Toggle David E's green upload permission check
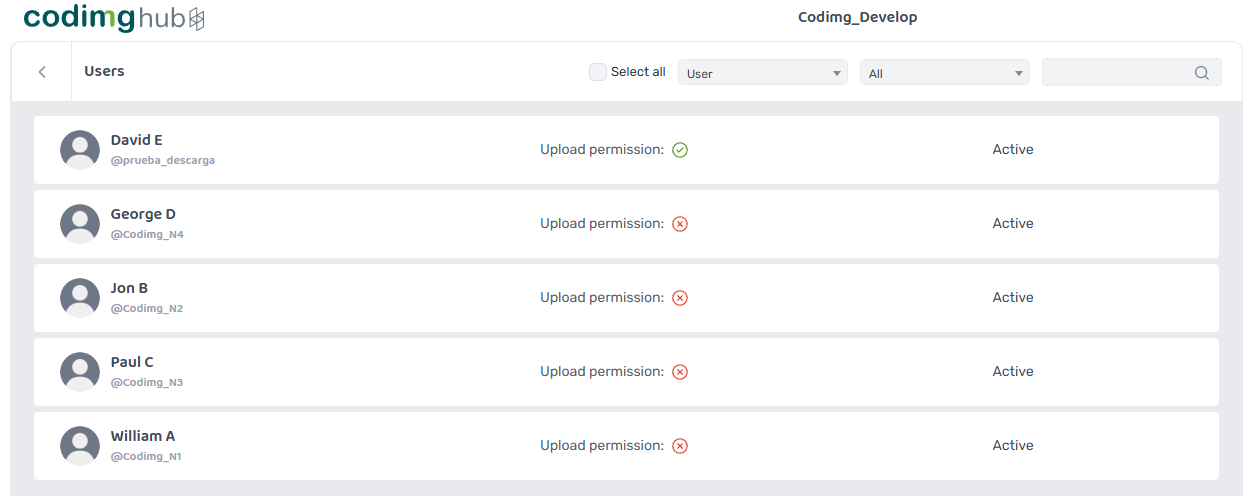1252x496 pixels. pos(680,150)
